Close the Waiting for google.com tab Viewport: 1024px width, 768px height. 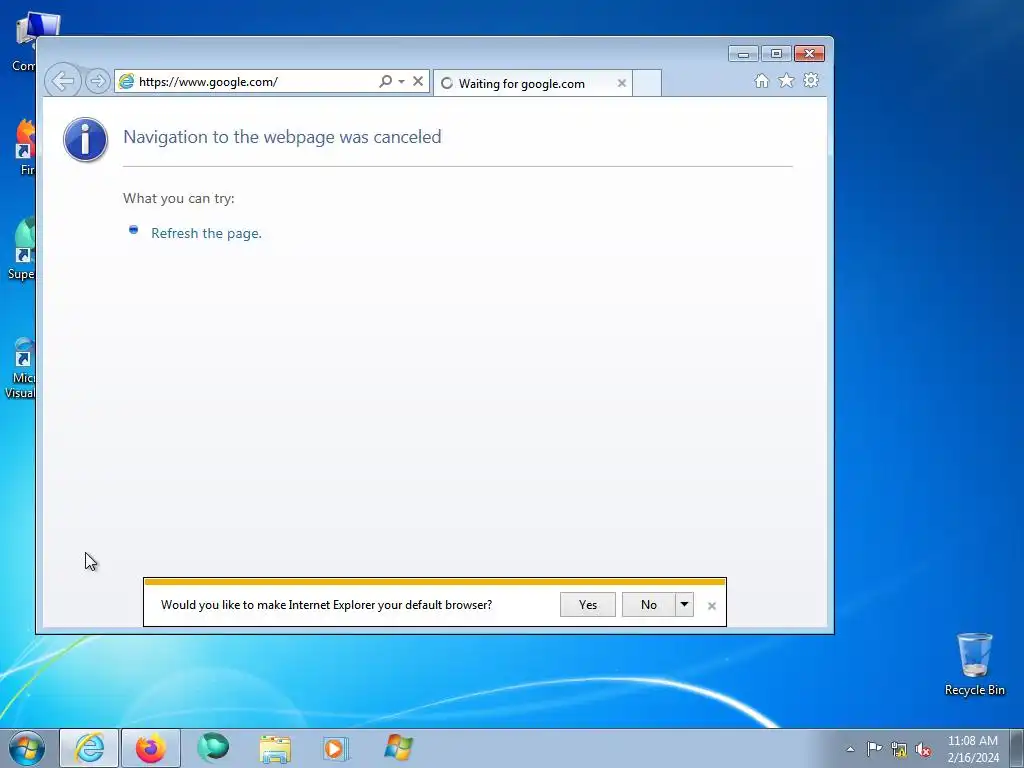point(622,83)
